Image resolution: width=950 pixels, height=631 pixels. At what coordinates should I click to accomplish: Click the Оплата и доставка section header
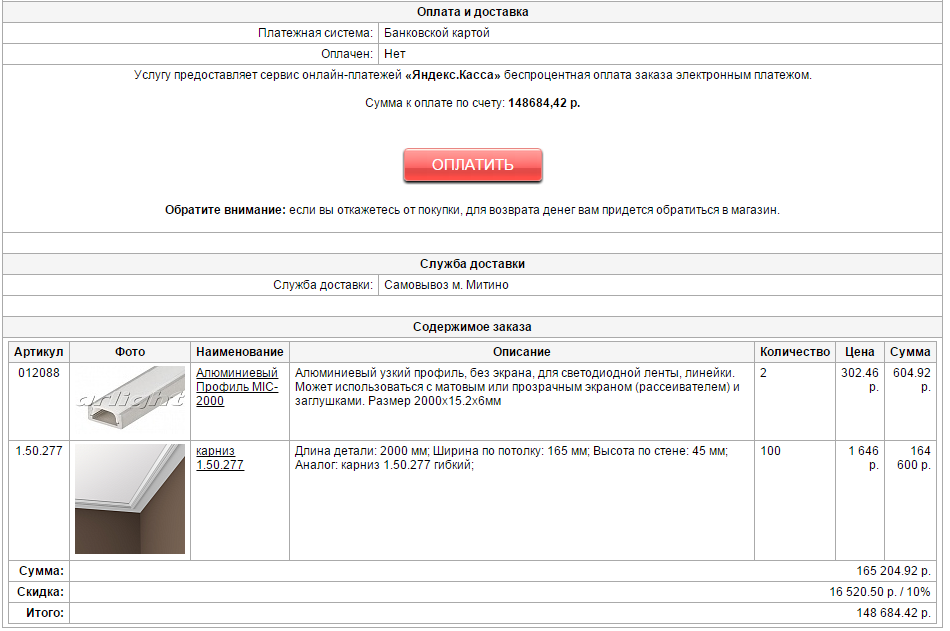pyautogui.click(x=472, y=12)
